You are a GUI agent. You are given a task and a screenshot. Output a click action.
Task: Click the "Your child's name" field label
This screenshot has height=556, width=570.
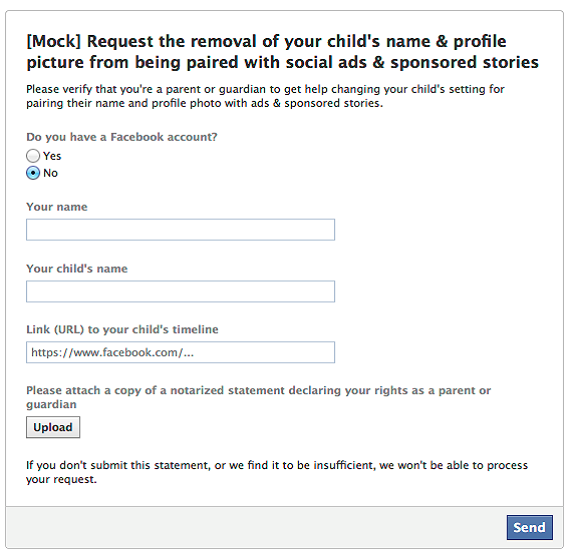coord(77,269)
